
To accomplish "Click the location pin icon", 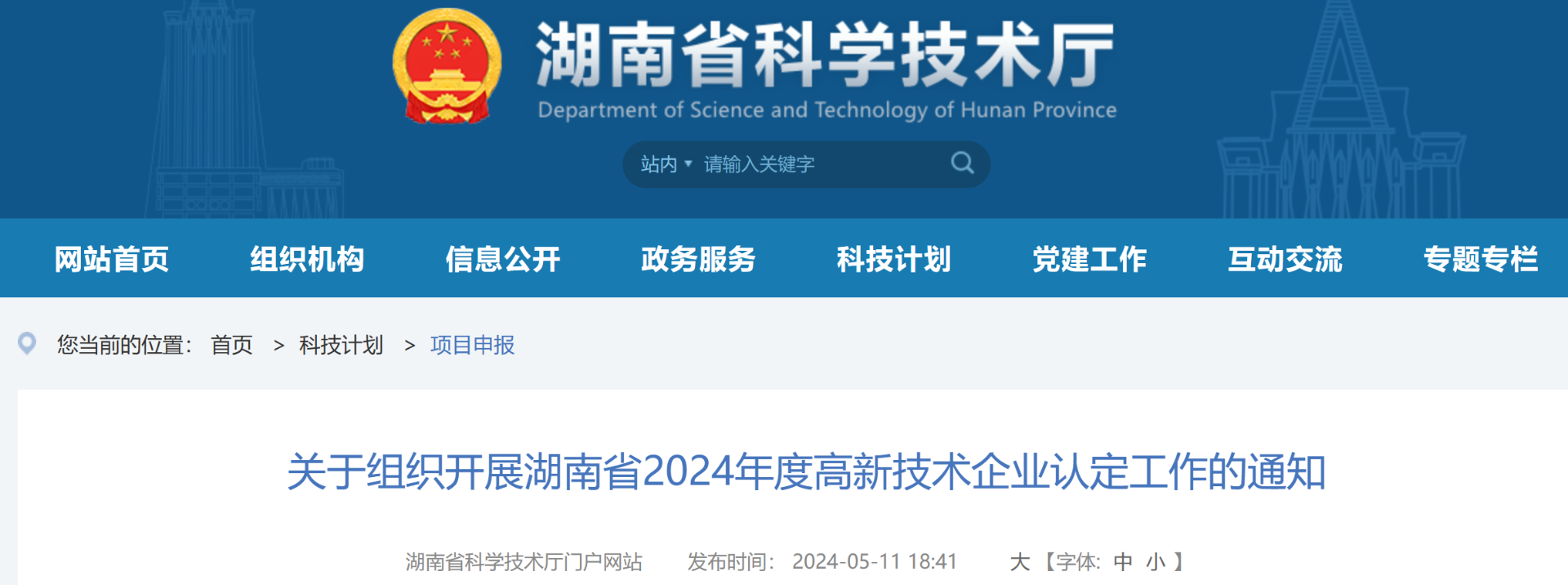I will (27, 344).
